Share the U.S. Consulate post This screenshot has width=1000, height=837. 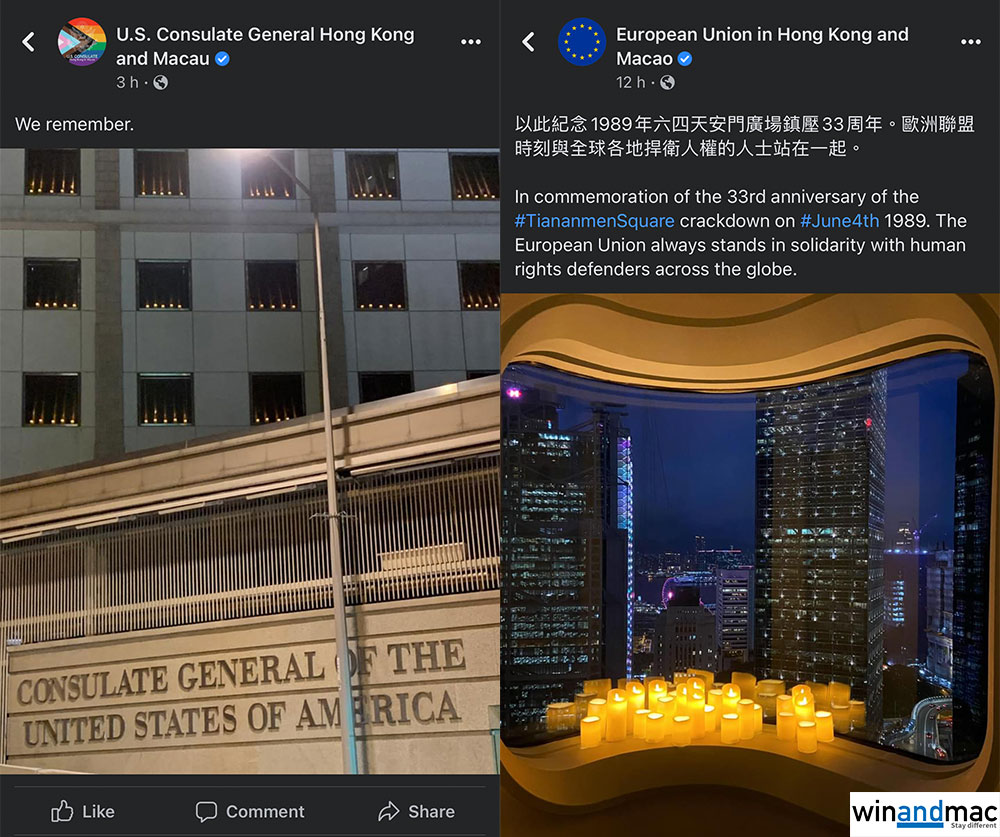click(x=416, y=811)
